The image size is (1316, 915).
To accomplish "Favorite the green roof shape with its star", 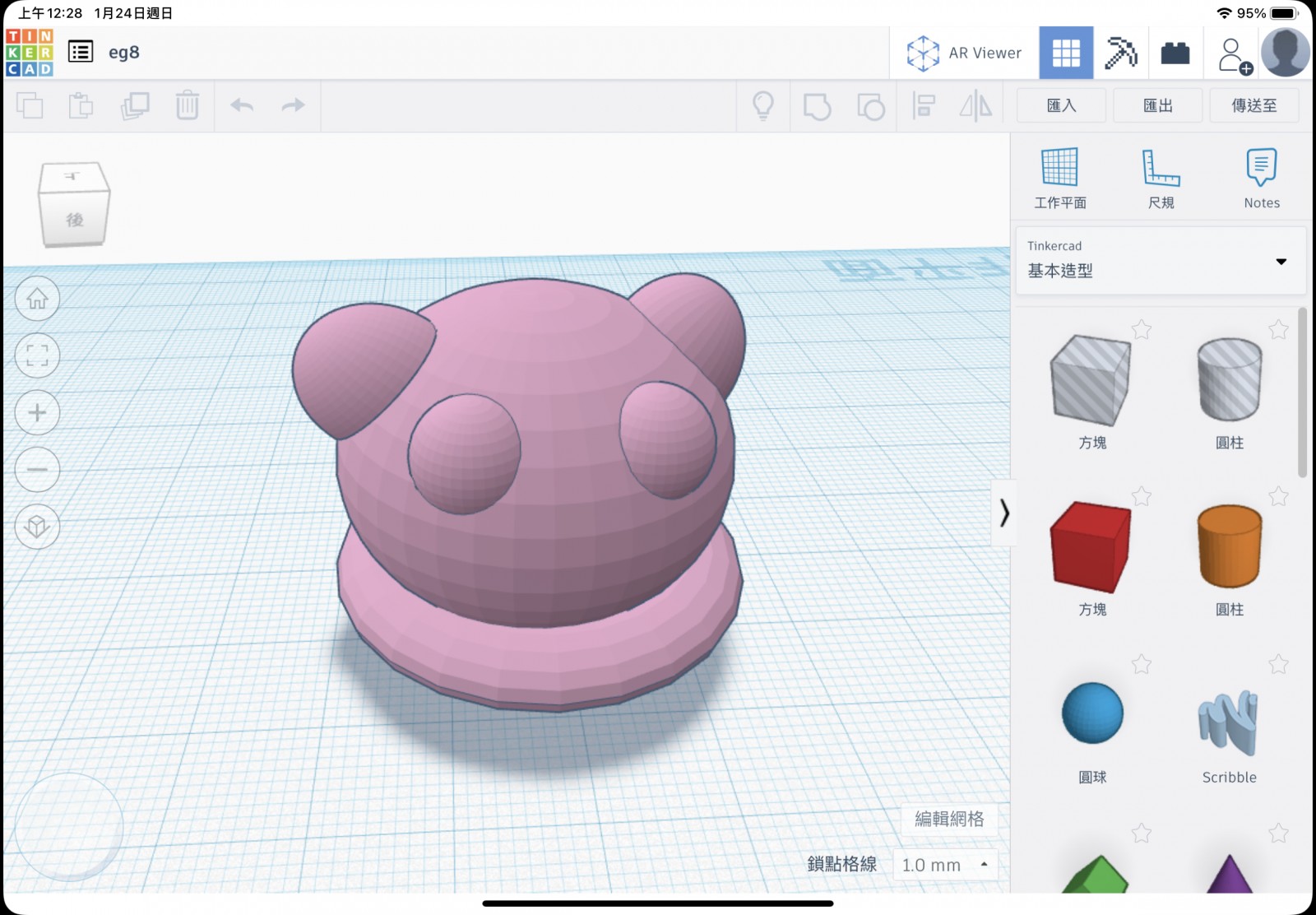I will [1142, 834].
